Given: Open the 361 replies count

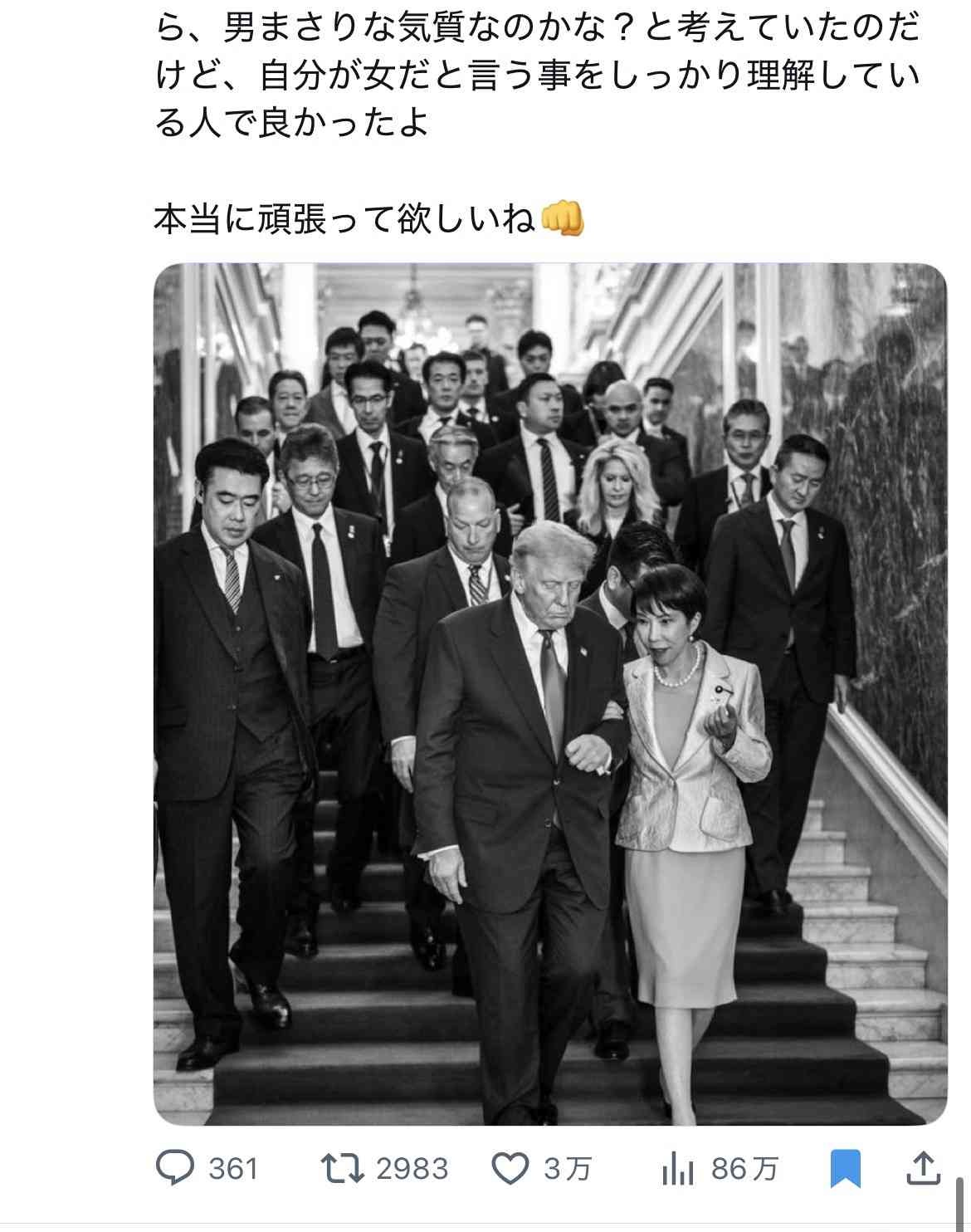Looking at the screenshot, I should [x=233, y=1170].
